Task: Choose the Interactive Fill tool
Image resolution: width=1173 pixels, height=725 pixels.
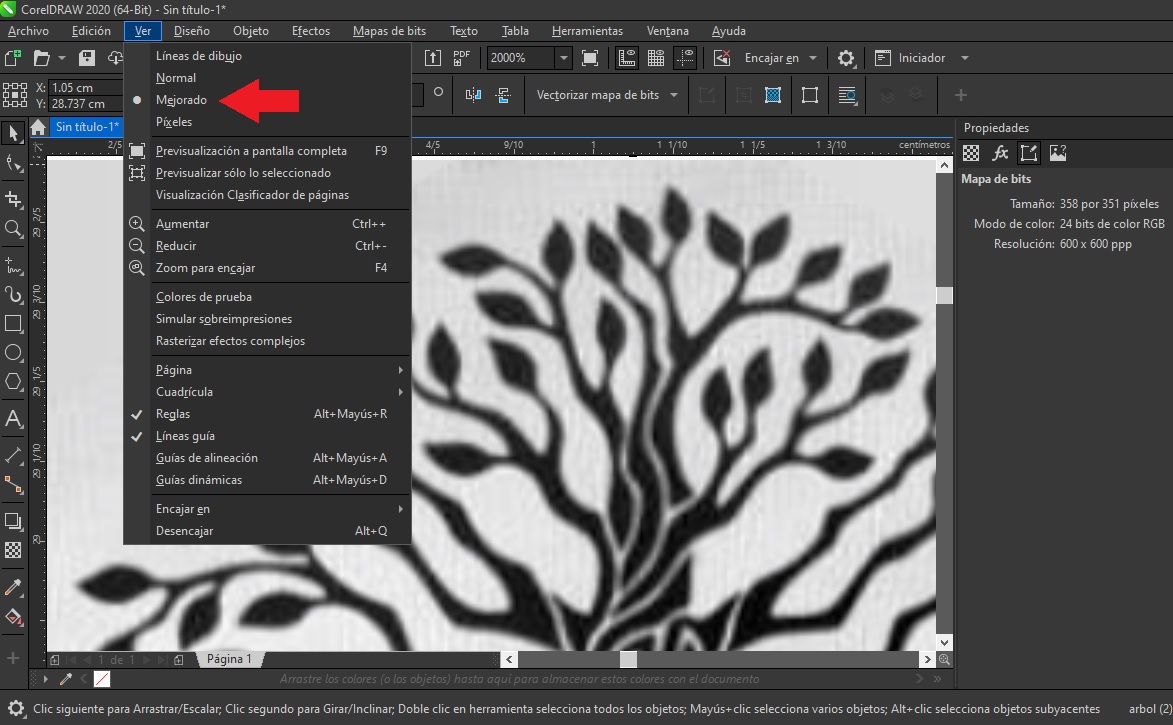Action: (13, 617)
